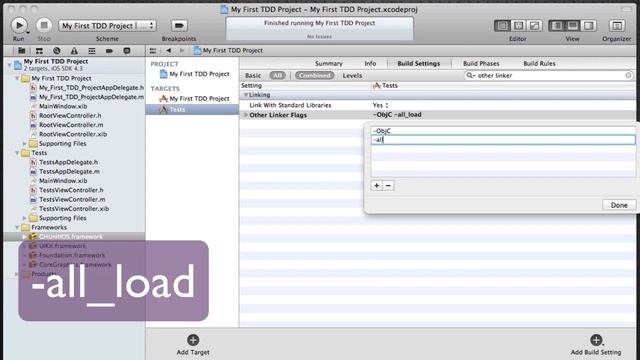This screenshot has width=640, height=360.
Task: Toggle the utilities pane view button
Action: click(588, 26)
